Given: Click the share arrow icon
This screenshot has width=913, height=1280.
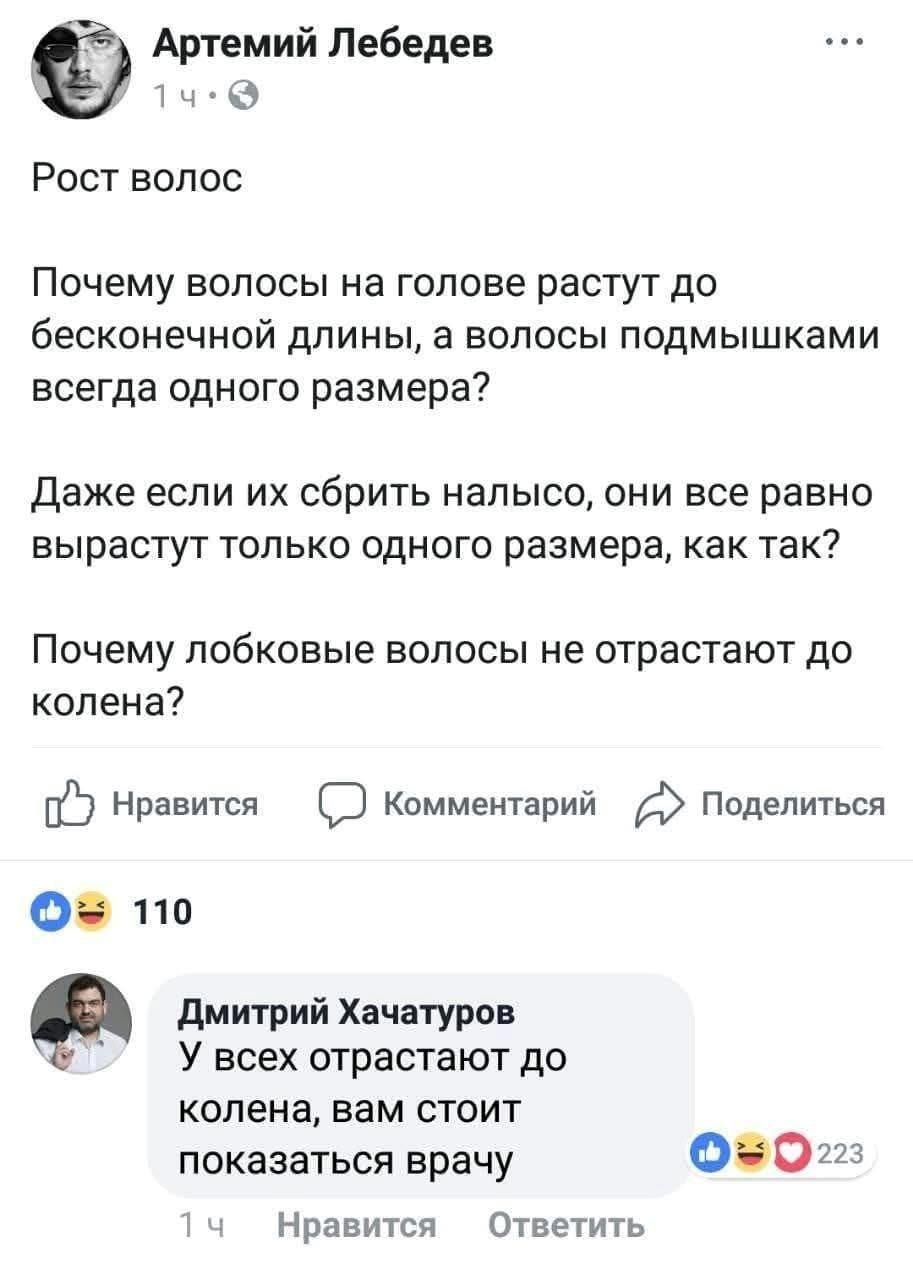Looking at the screenshot, I should click(657, 804).
